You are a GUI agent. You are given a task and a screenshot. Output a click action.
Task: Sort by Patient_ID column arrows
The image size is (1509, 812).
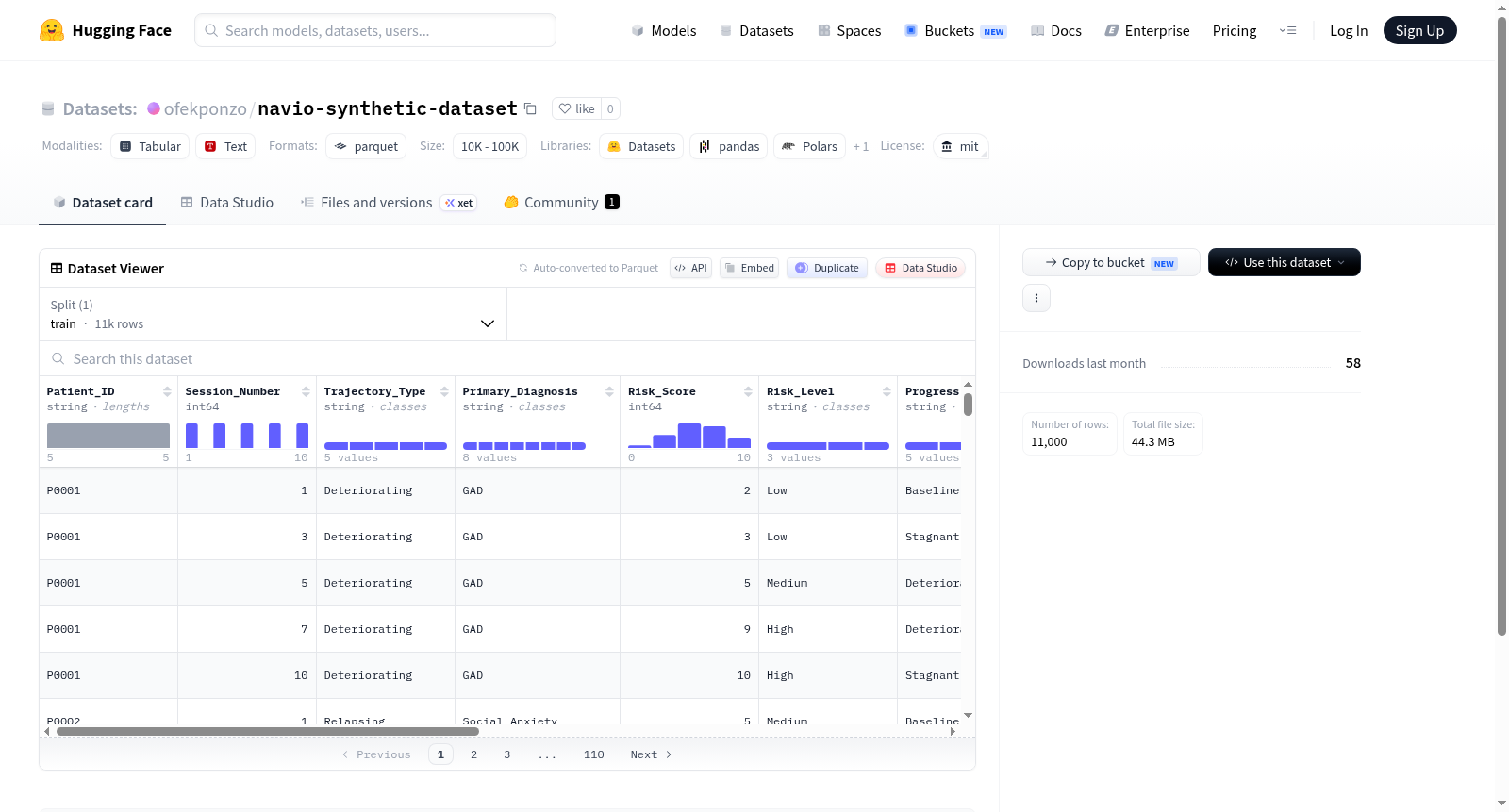(x=167, y=391)
